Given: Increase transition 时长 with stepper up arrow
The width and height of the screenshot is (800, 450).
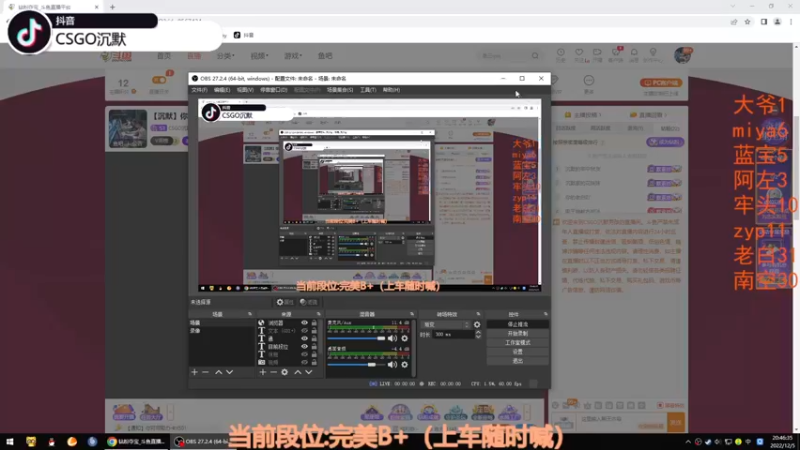Looking at the screenshot, I should [478, 332].
